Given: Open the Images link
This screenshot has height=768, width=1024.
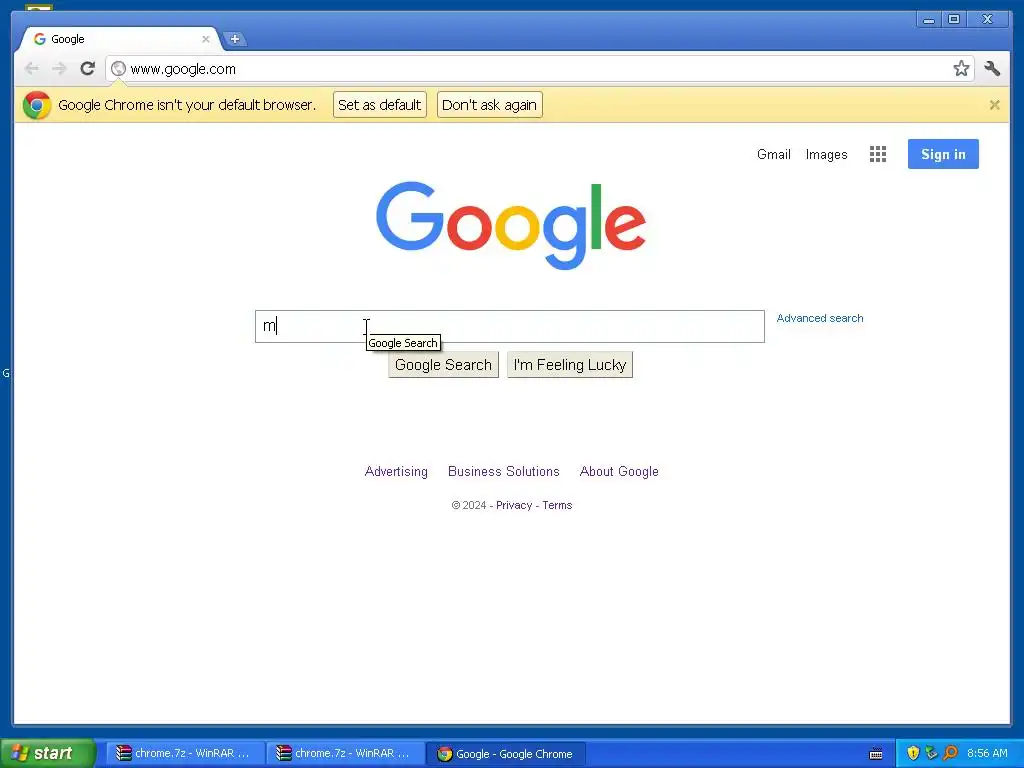Looking at the screenshot, I should pos(826,155).
